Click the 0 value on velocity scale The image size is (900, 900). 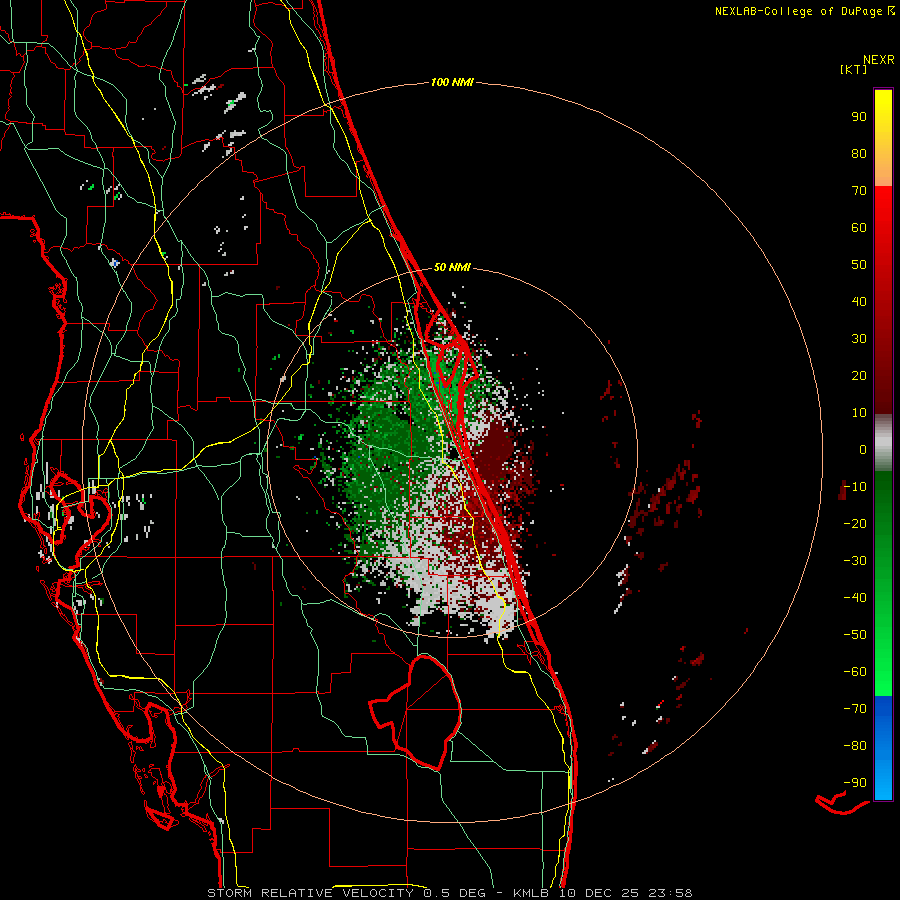pyautogui.click(x=863, y=449)
